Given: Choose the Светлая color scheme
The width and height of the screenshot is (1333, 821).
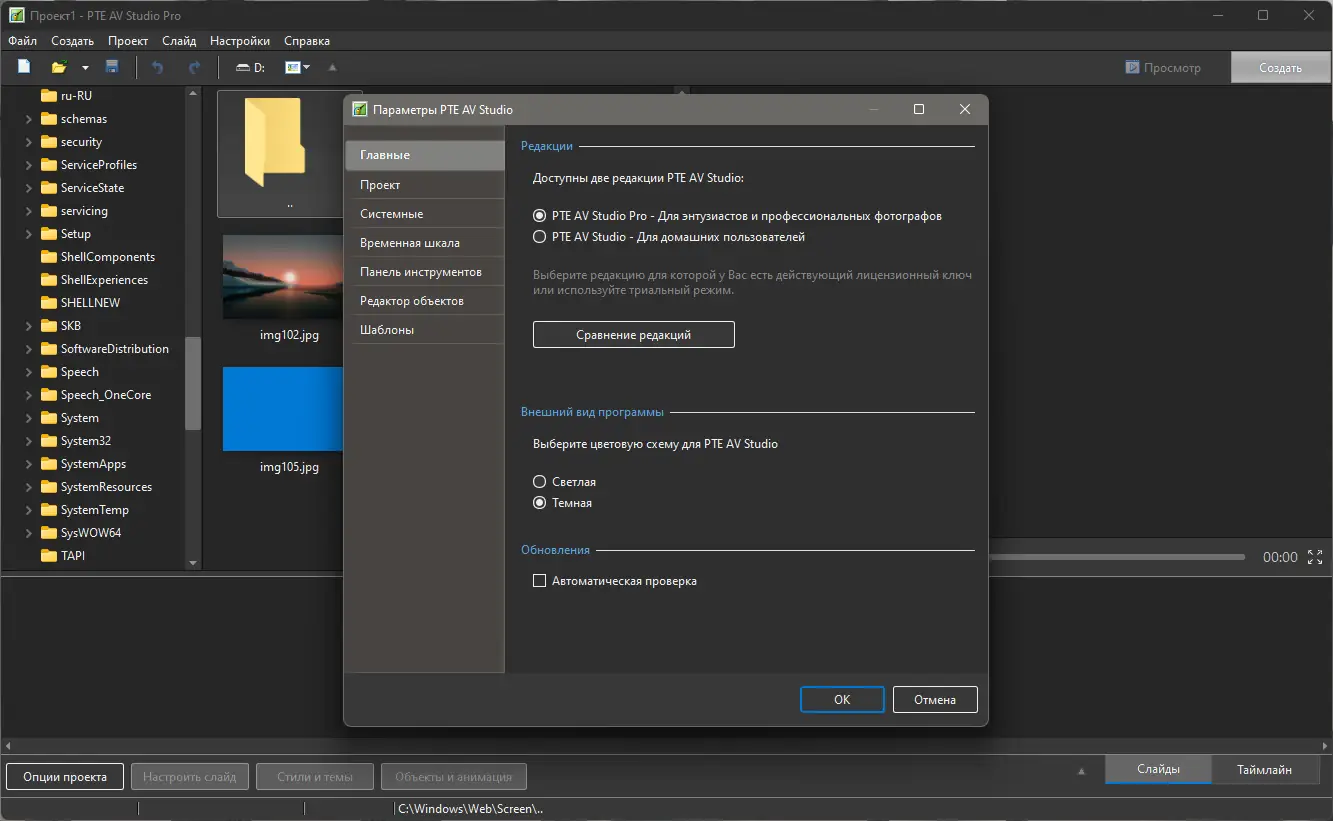Looking at the screenshot, I should pos(540,482).
